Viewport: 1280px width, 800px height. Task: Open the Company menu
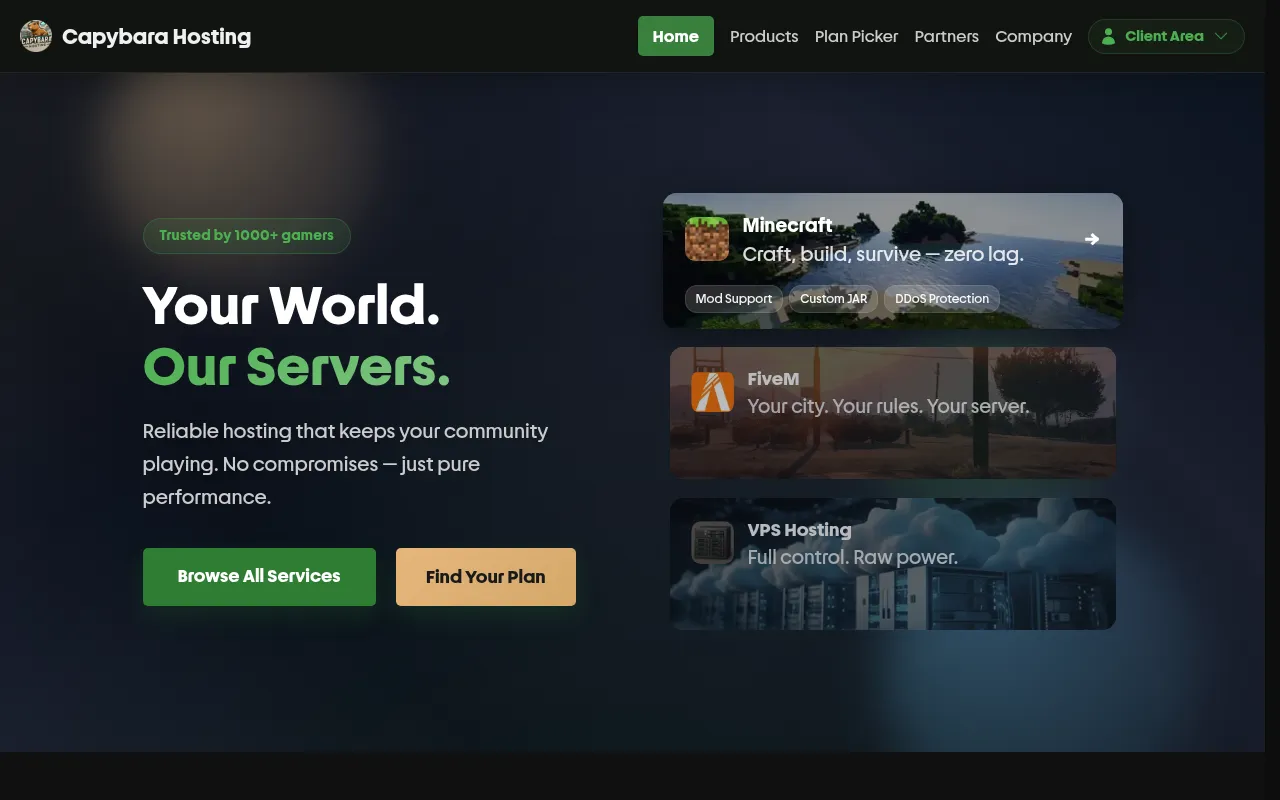pyautogui.click(x=1033, y=36)
